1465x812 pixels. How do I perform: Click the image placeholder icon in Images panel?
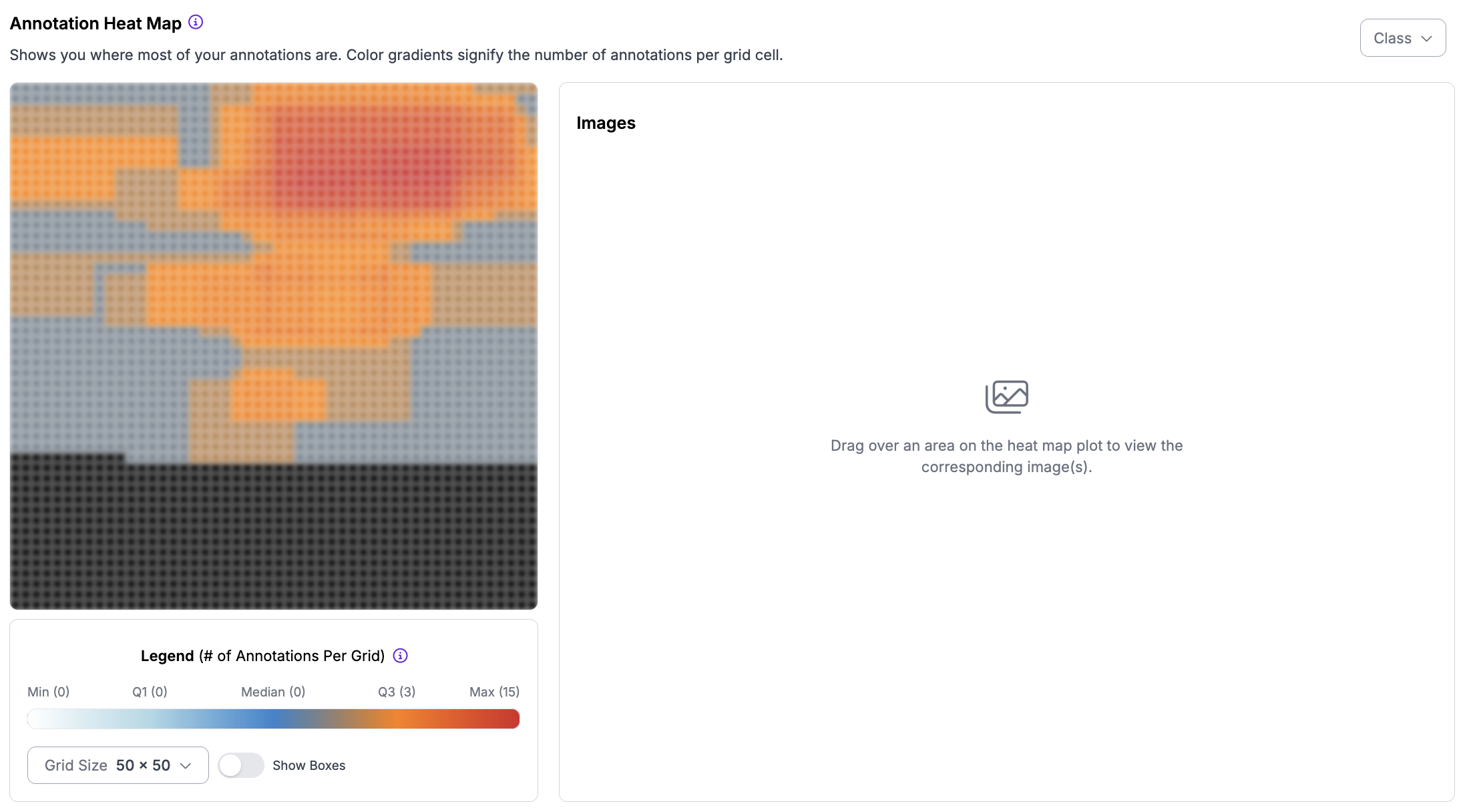1007,397
